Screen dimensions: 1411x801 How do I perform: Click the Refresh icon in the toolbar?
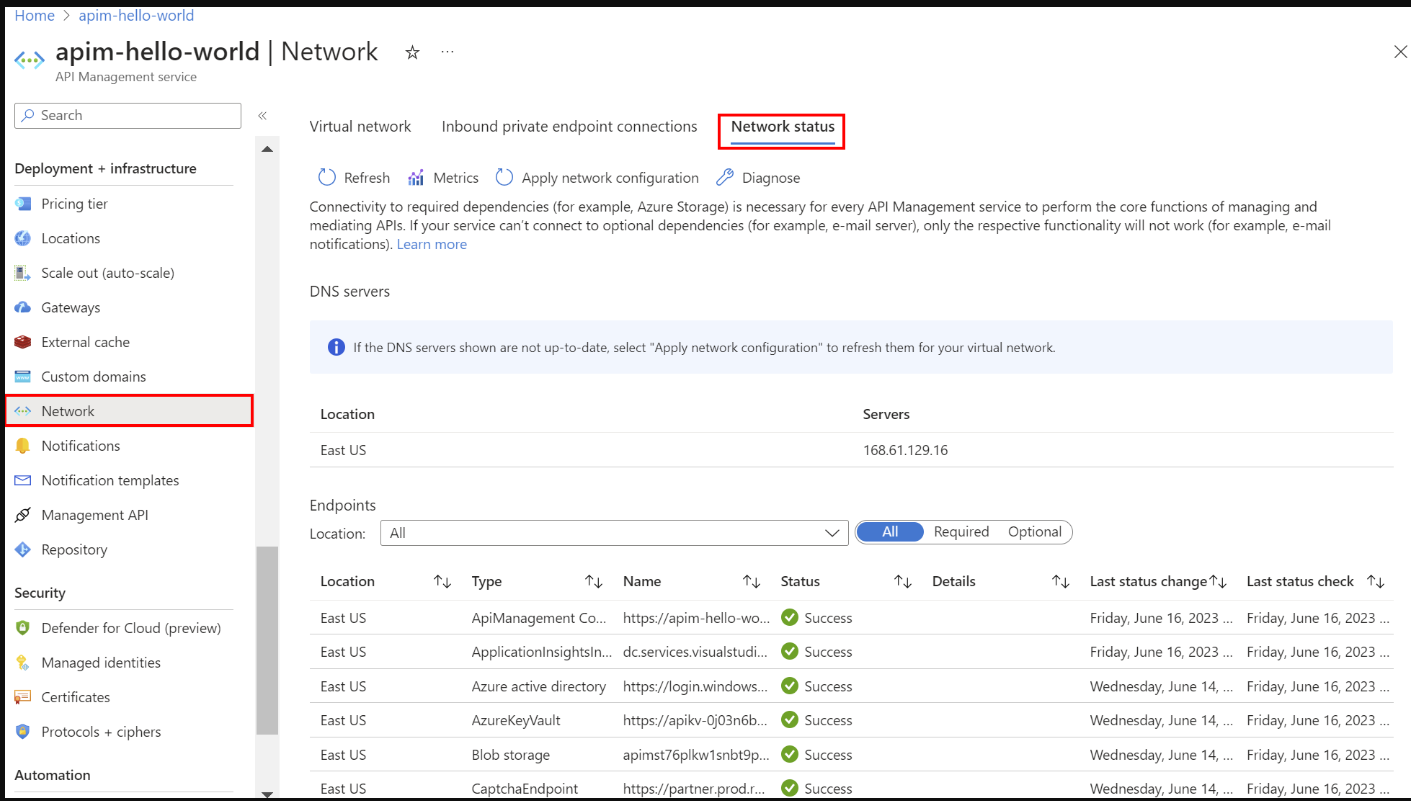coord(326,177)
